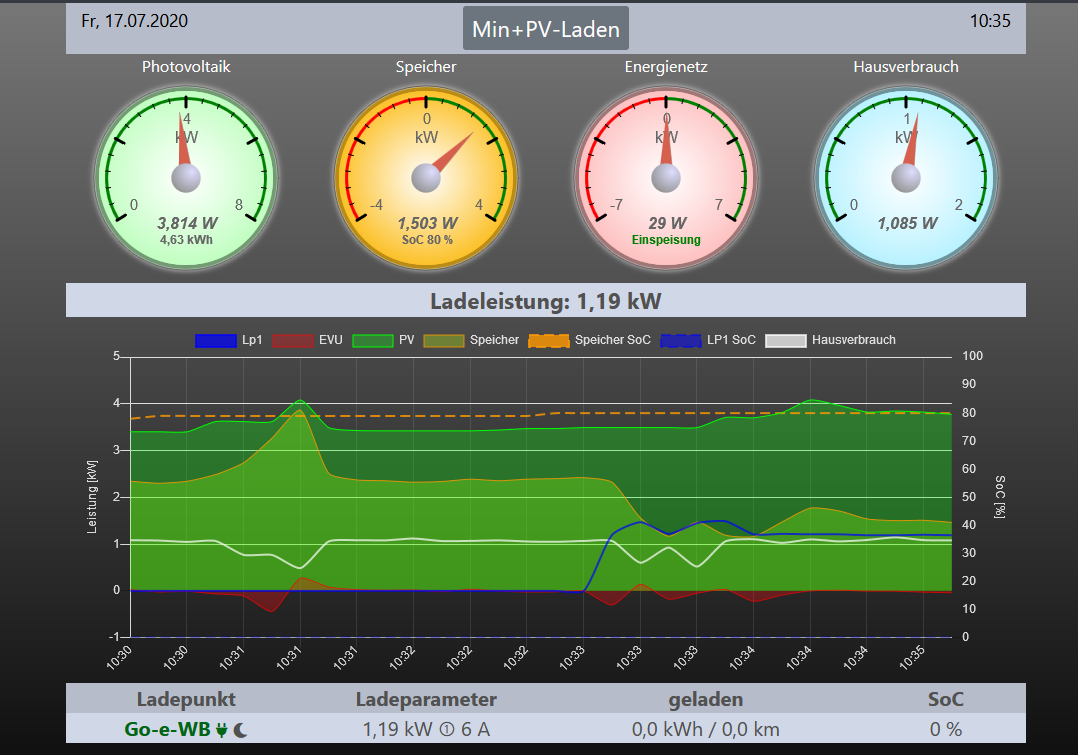The image size is (1078, 755).
Task: Click the Speicher battery gauge
Action: pos(426,176)
